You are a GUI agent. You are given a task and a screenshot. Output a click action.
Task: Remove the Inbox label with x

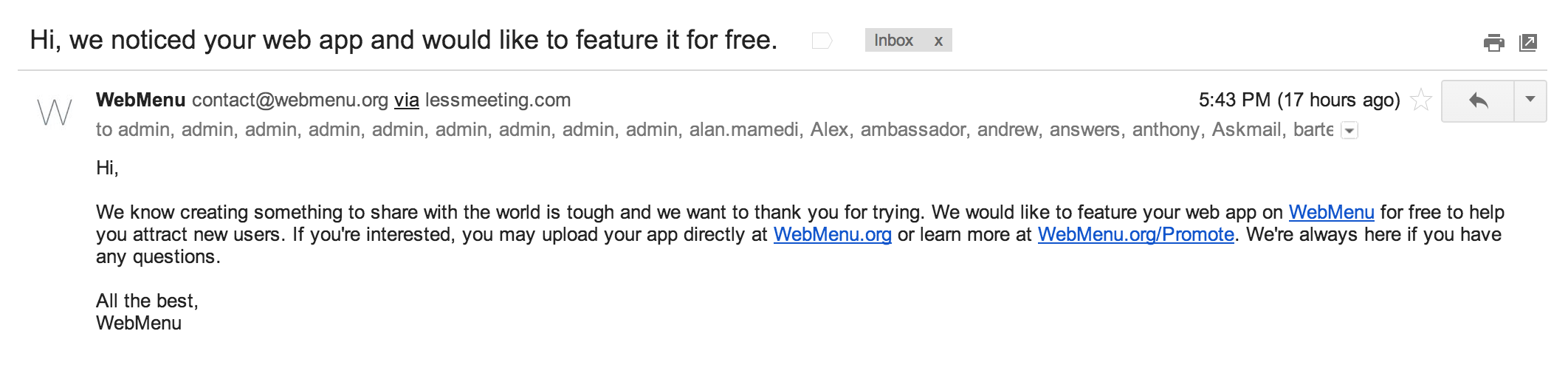coord(938,41)
